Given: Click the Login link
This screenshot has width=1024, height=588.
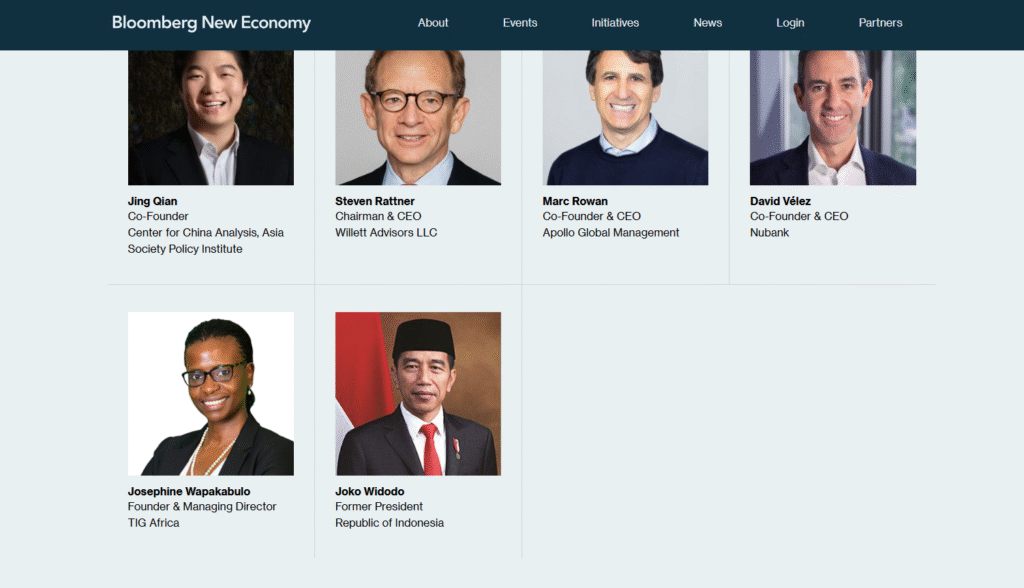Looking at the screenshot, I should [790, 23].
